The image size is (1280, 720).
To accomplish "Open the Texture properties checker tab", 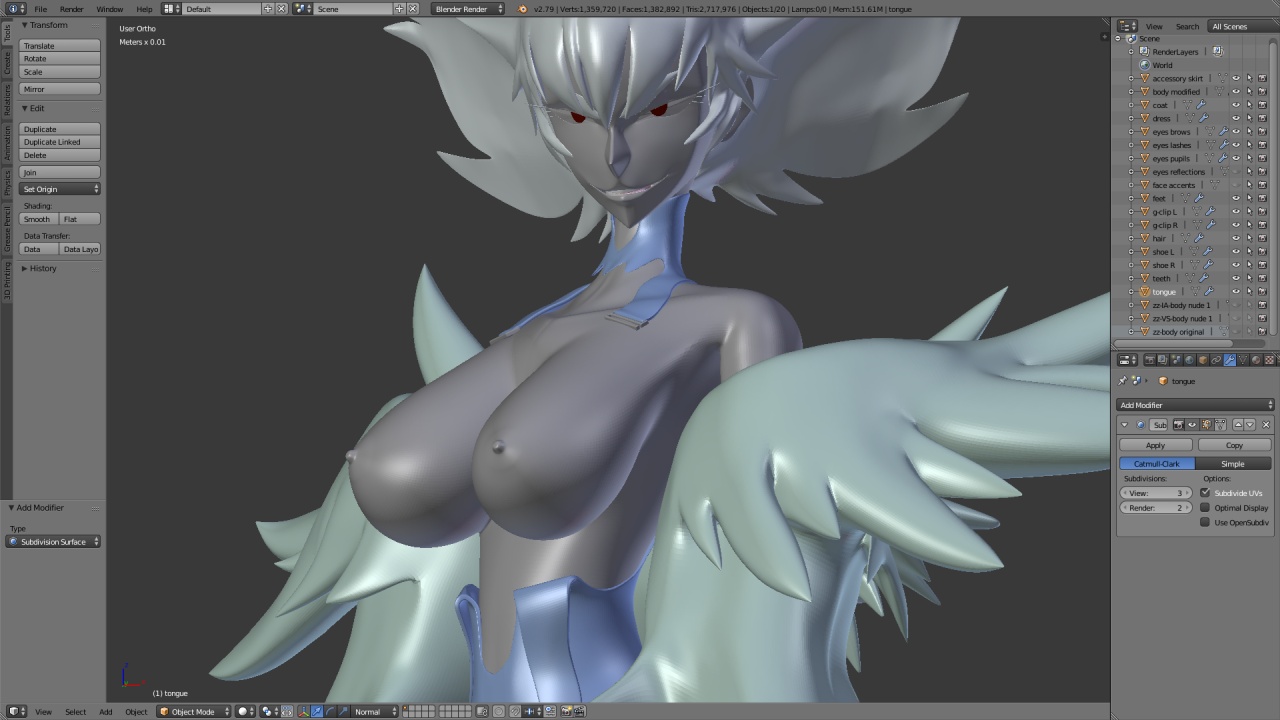I will 1269,360.
